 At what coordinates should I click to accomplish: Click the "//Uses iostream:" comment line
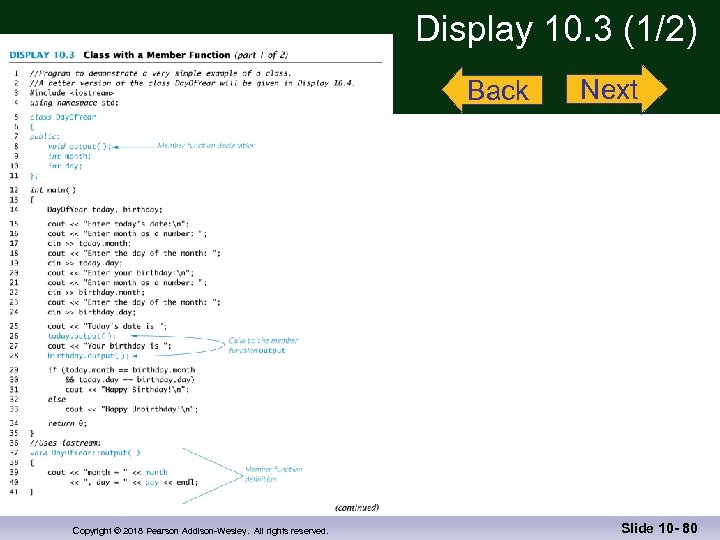65,443
